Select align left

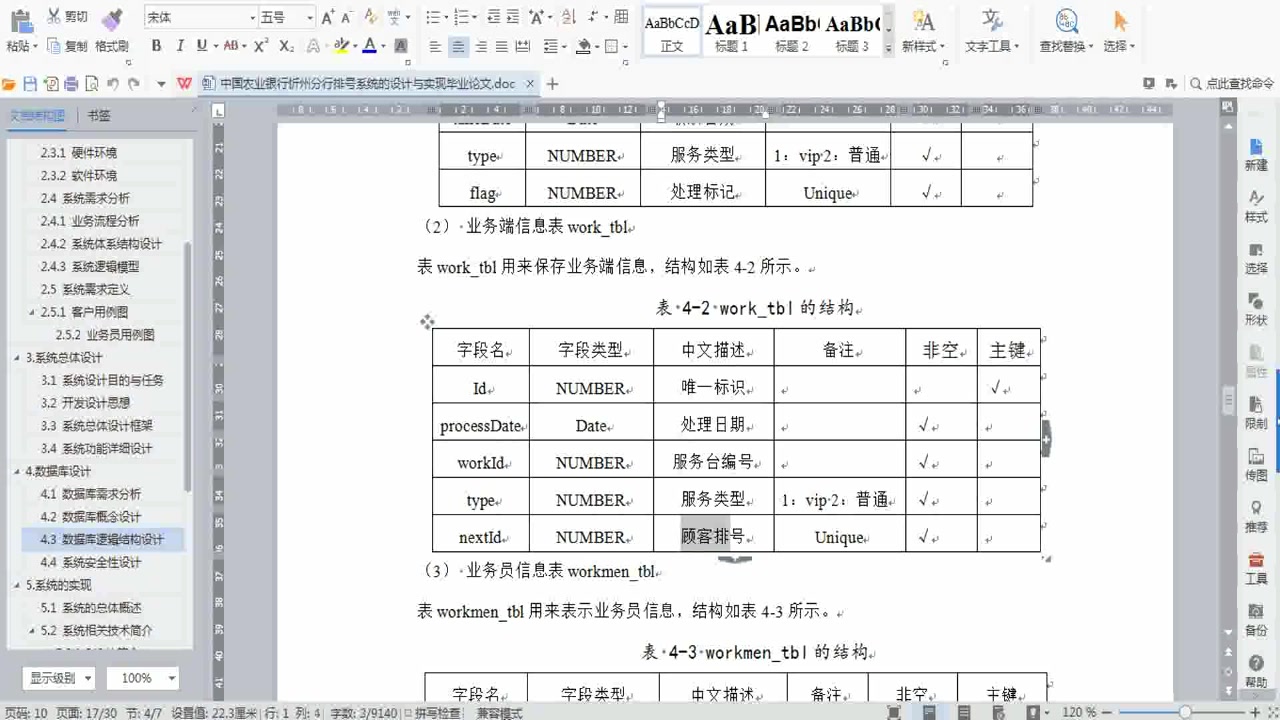pyautogui.click(x=436, y=46)
